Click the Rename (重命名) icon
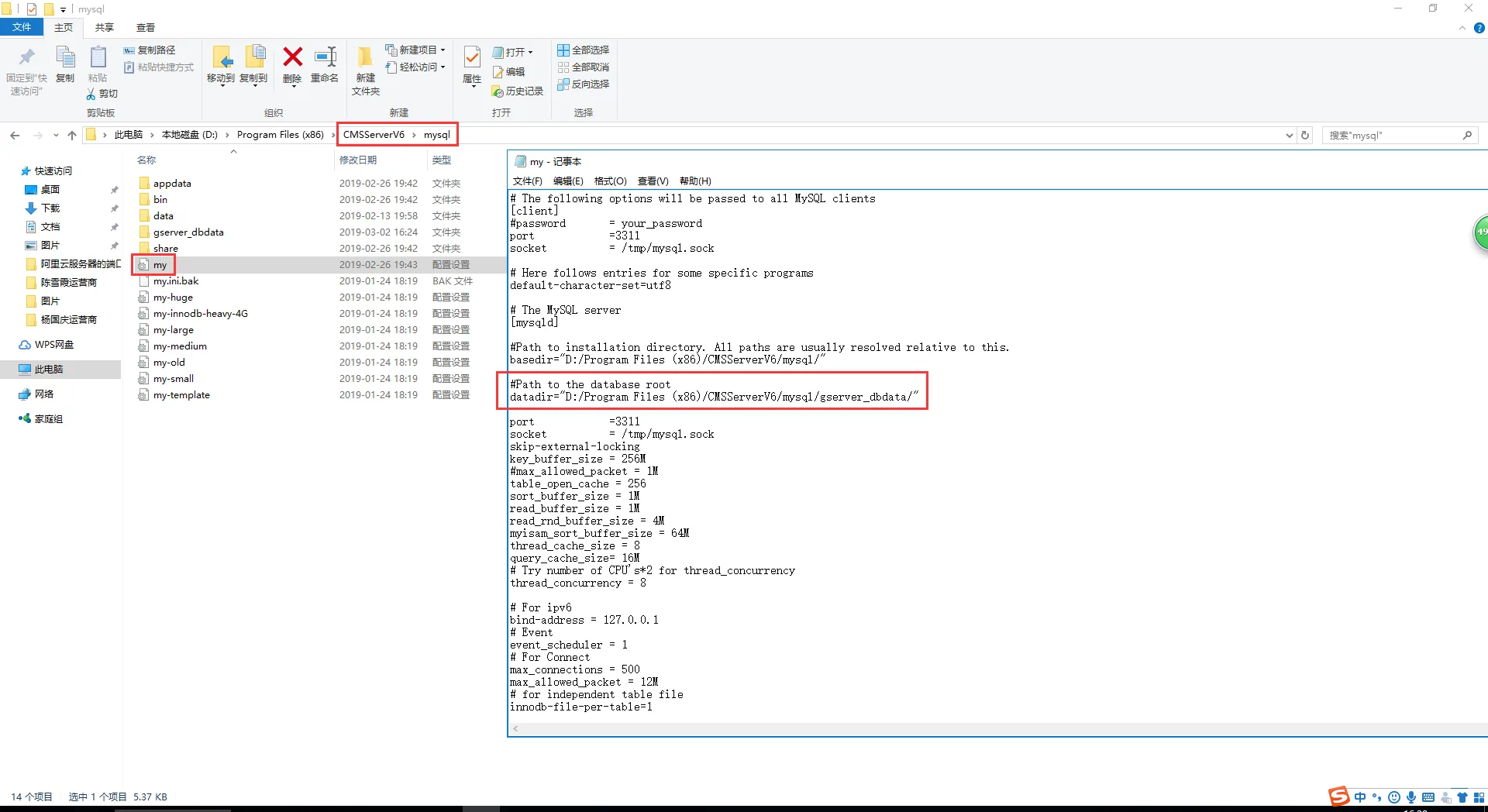Image resolution: width=1488 pixels, height=812 pixels. click(325, 57)
